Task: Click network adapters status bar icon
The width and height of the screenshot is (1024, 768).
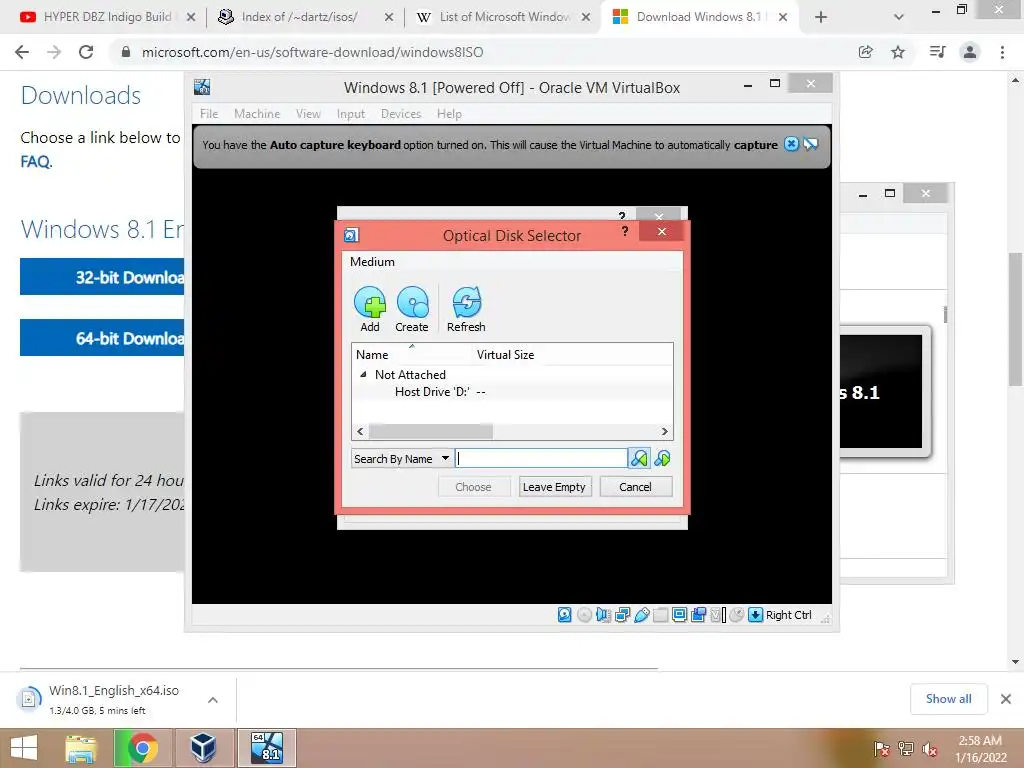Action: point(622,615)
